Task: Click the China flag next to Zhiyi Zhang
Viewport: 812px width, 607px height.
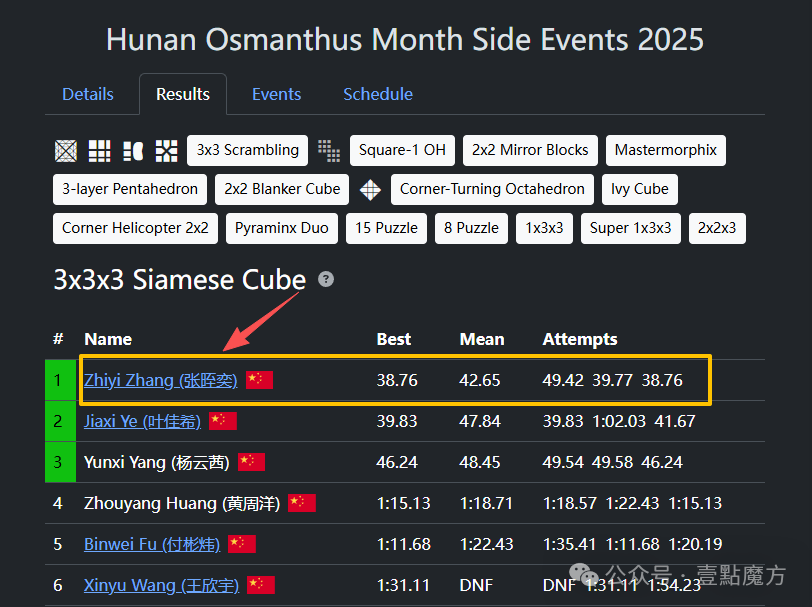Action: pyautogui.click(x=259, y=380)
